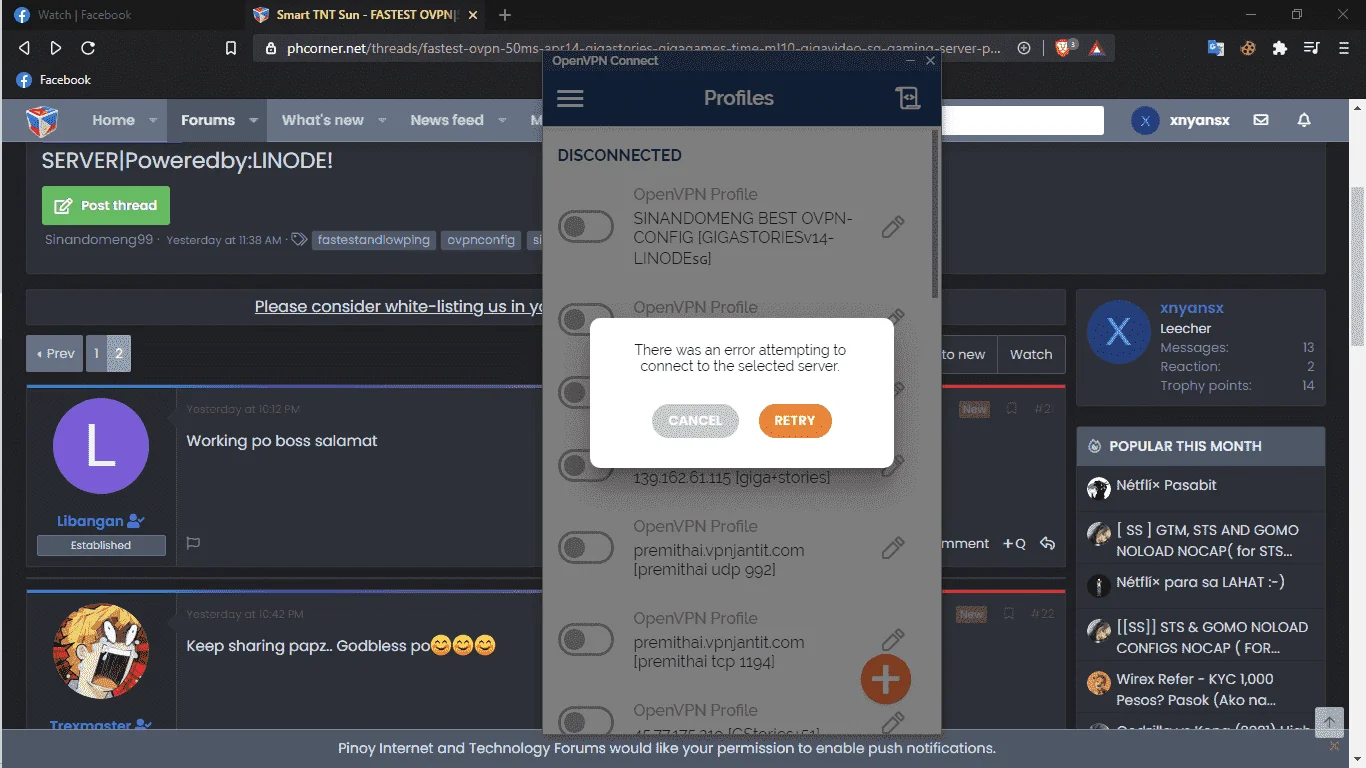The width and height of the screenshot is (1366, 768).
Task: Click the forum search input field
Action: point(1022,120)
